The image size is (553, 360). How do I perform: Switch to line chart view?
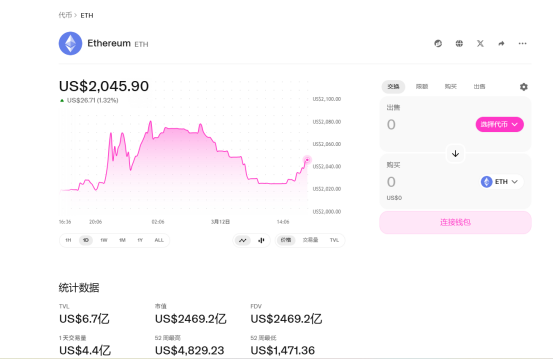243,240
